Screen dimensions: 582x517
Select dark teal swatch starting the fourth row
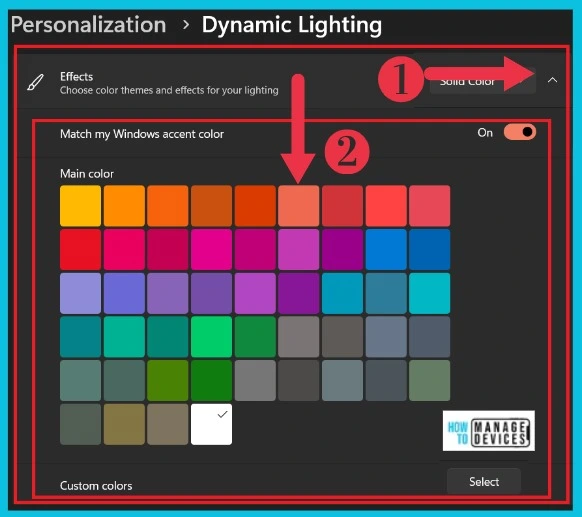point(80,337)
